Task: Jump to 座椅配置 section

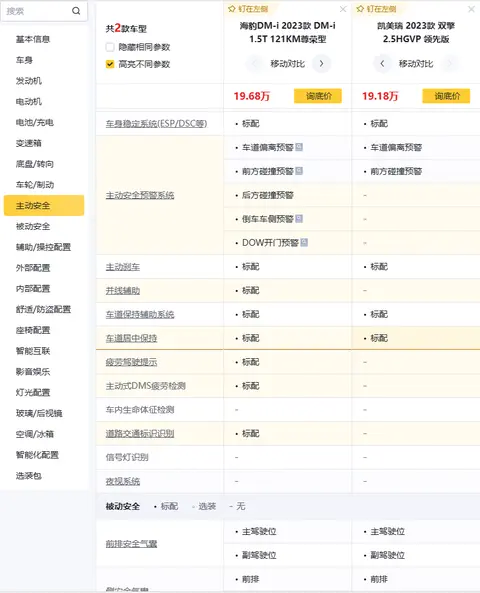Action: [x=33, y=330]
